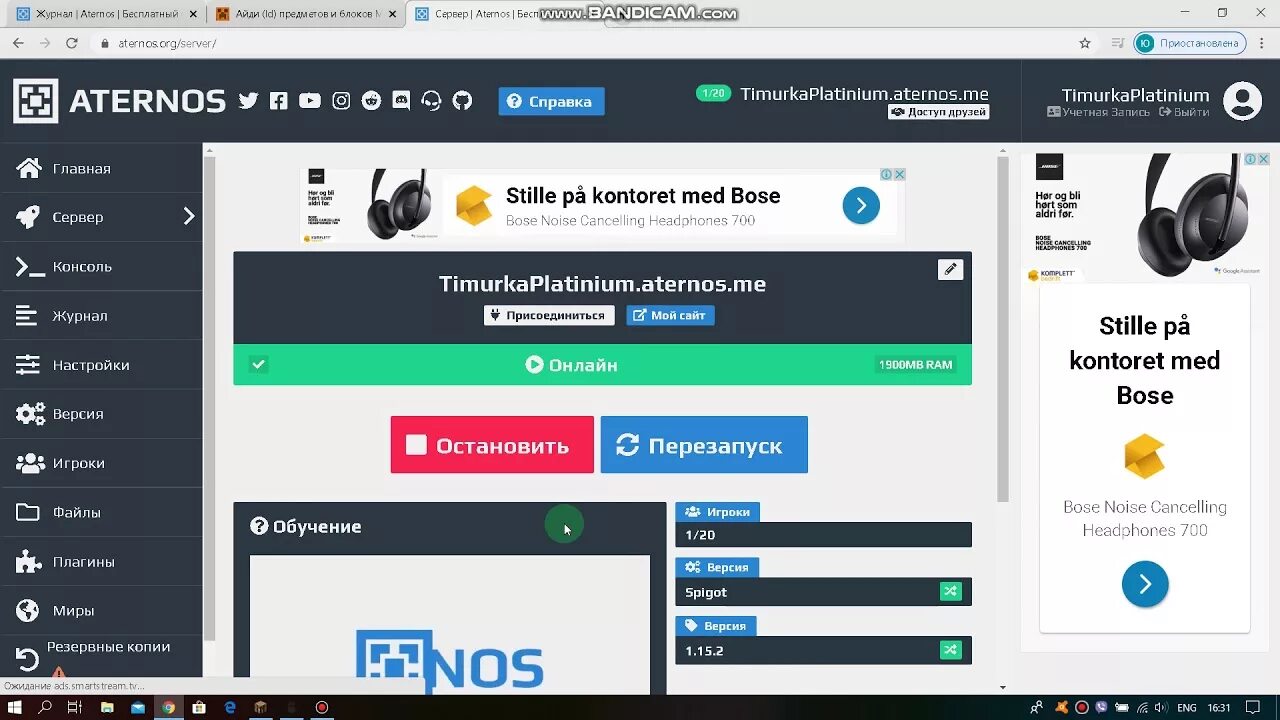Reload the page in Chrome

tap(71, 43)
